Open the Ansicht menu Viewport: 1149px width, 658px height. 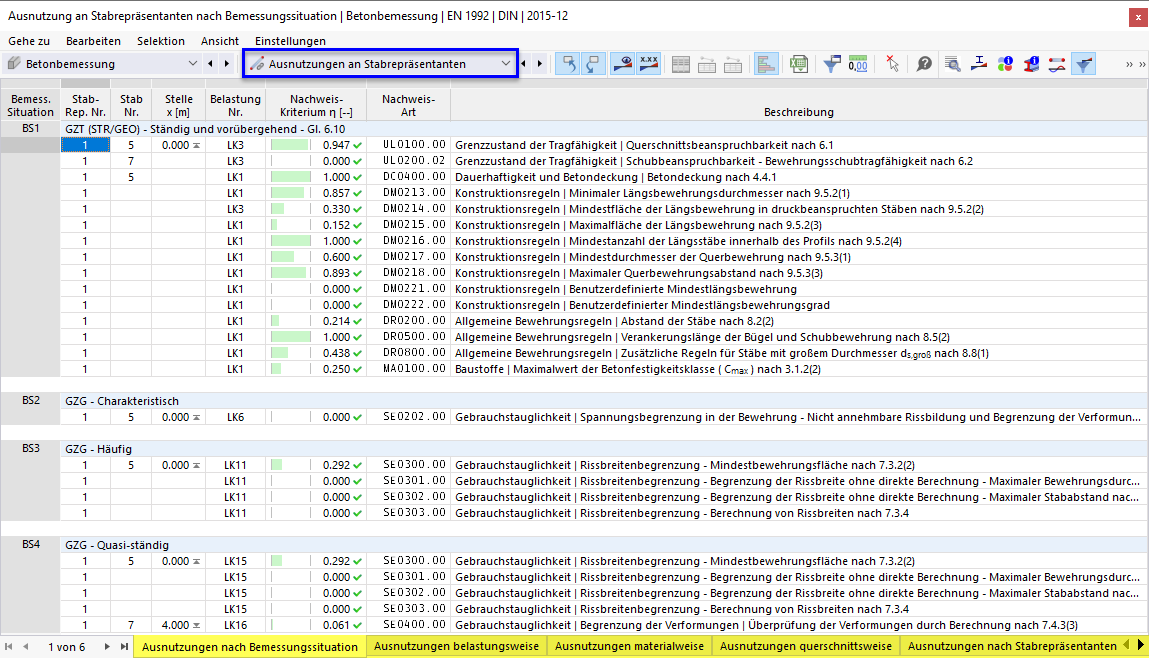[220, 41]
